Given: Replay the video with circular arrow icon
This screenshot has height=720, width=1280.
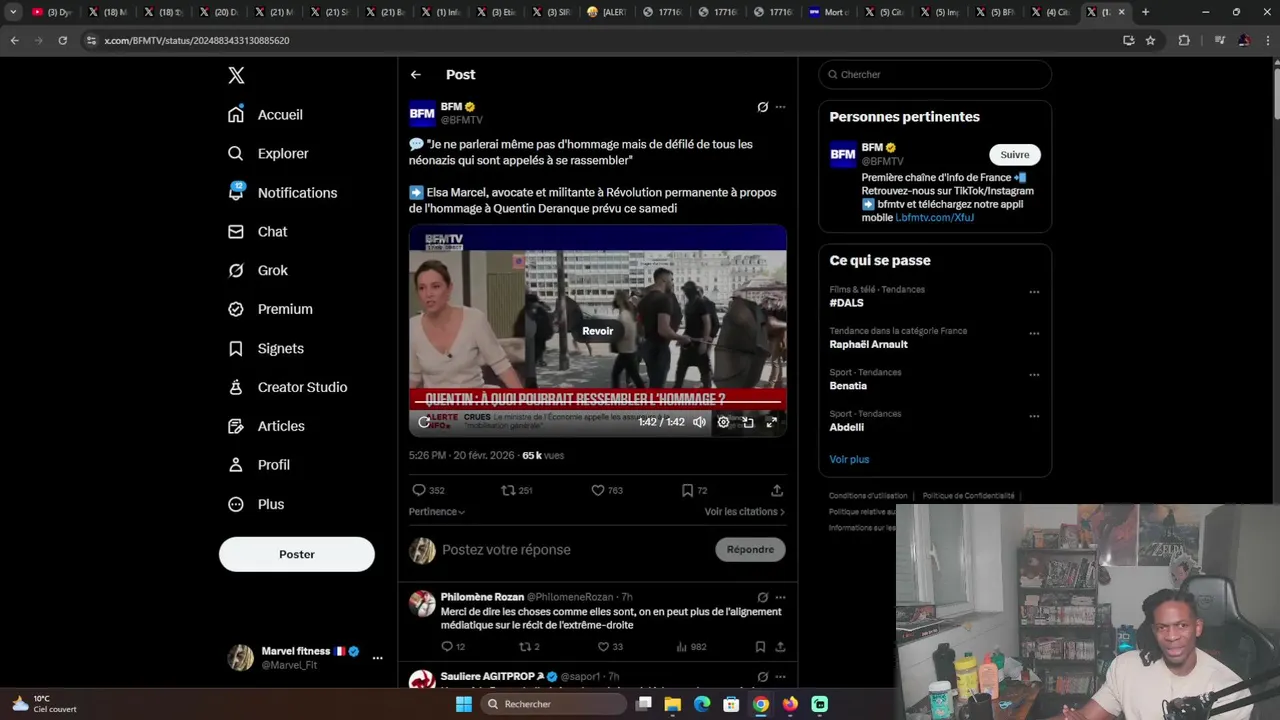Looking at the screenshot, I should [424, 422].
